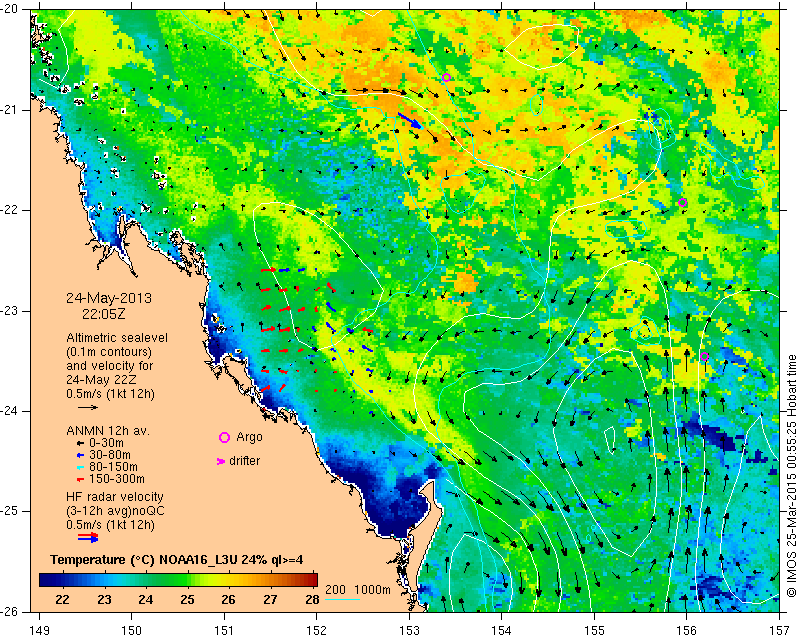
Task: Click the red and blue HF radar scale arrow
Action: click(88, 537)
